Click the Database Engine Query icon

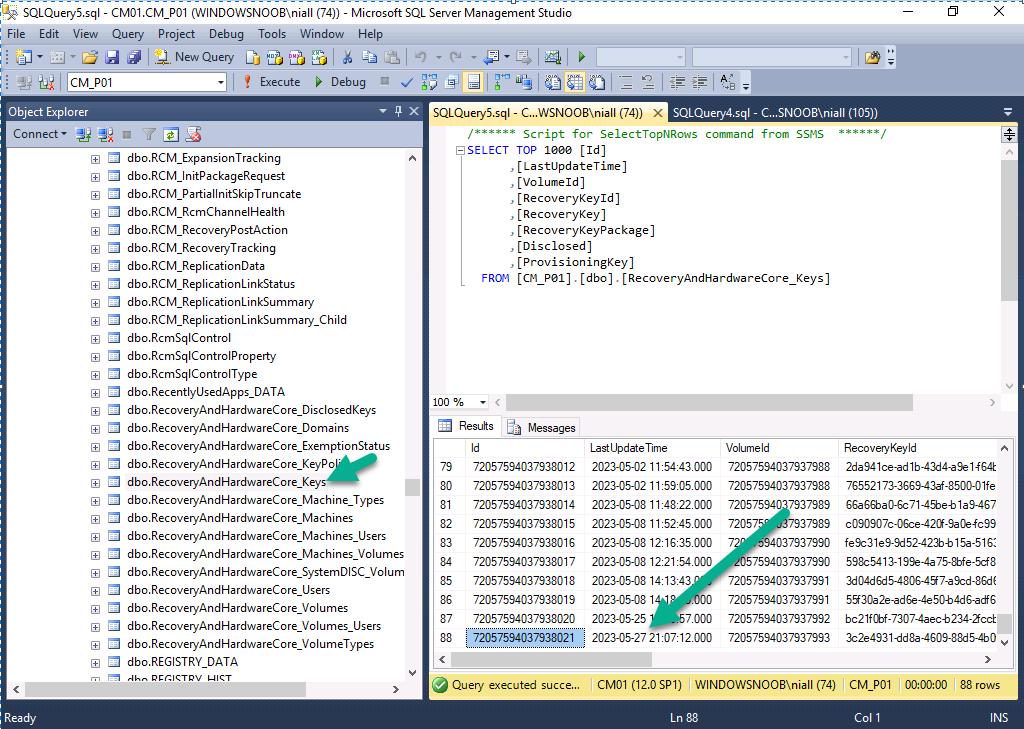253,57
